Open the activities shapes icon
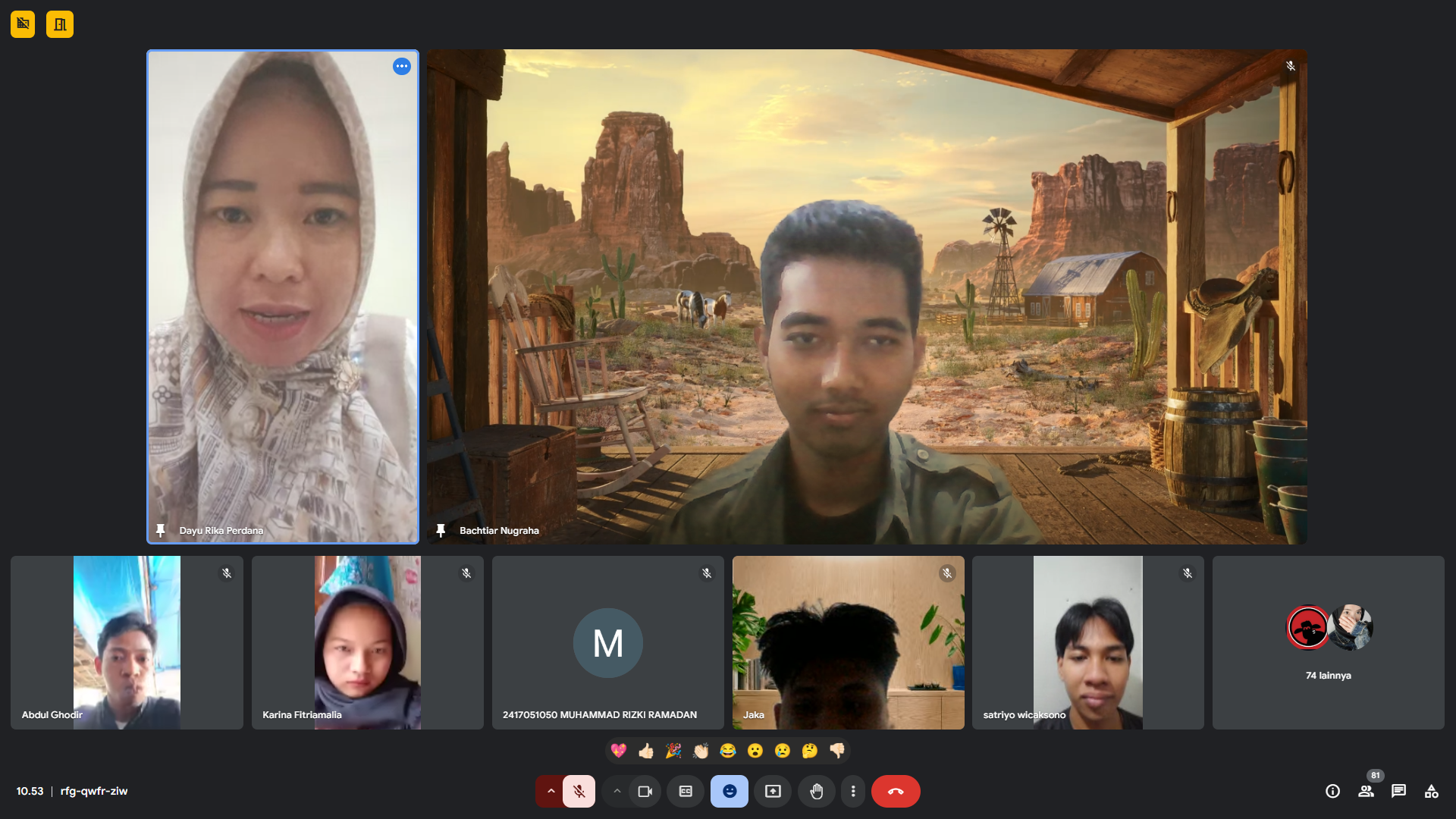1456x819 pixels. coord(1431,791)
